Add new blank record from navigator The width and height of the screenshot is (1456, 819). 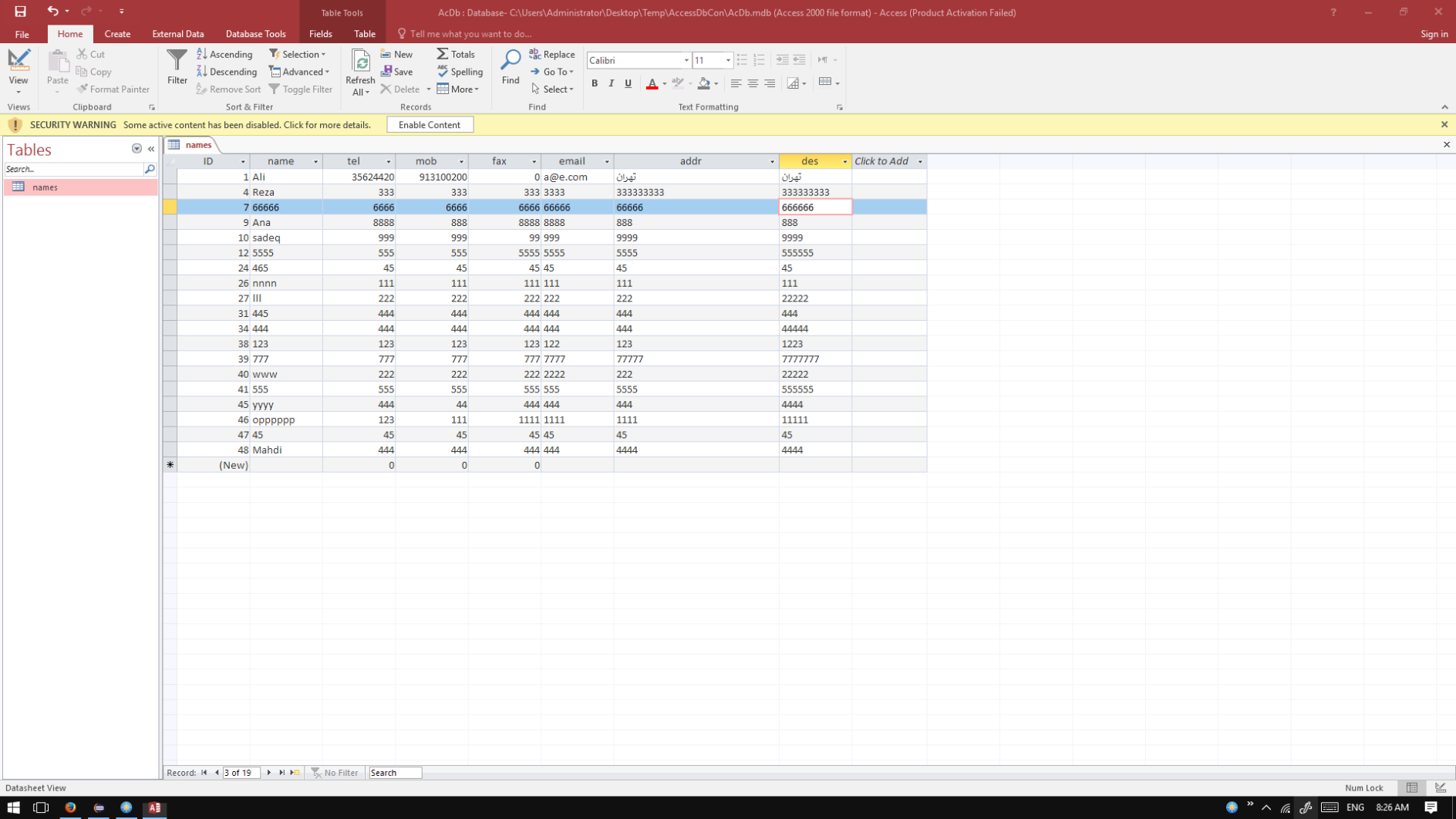point(295,773)
